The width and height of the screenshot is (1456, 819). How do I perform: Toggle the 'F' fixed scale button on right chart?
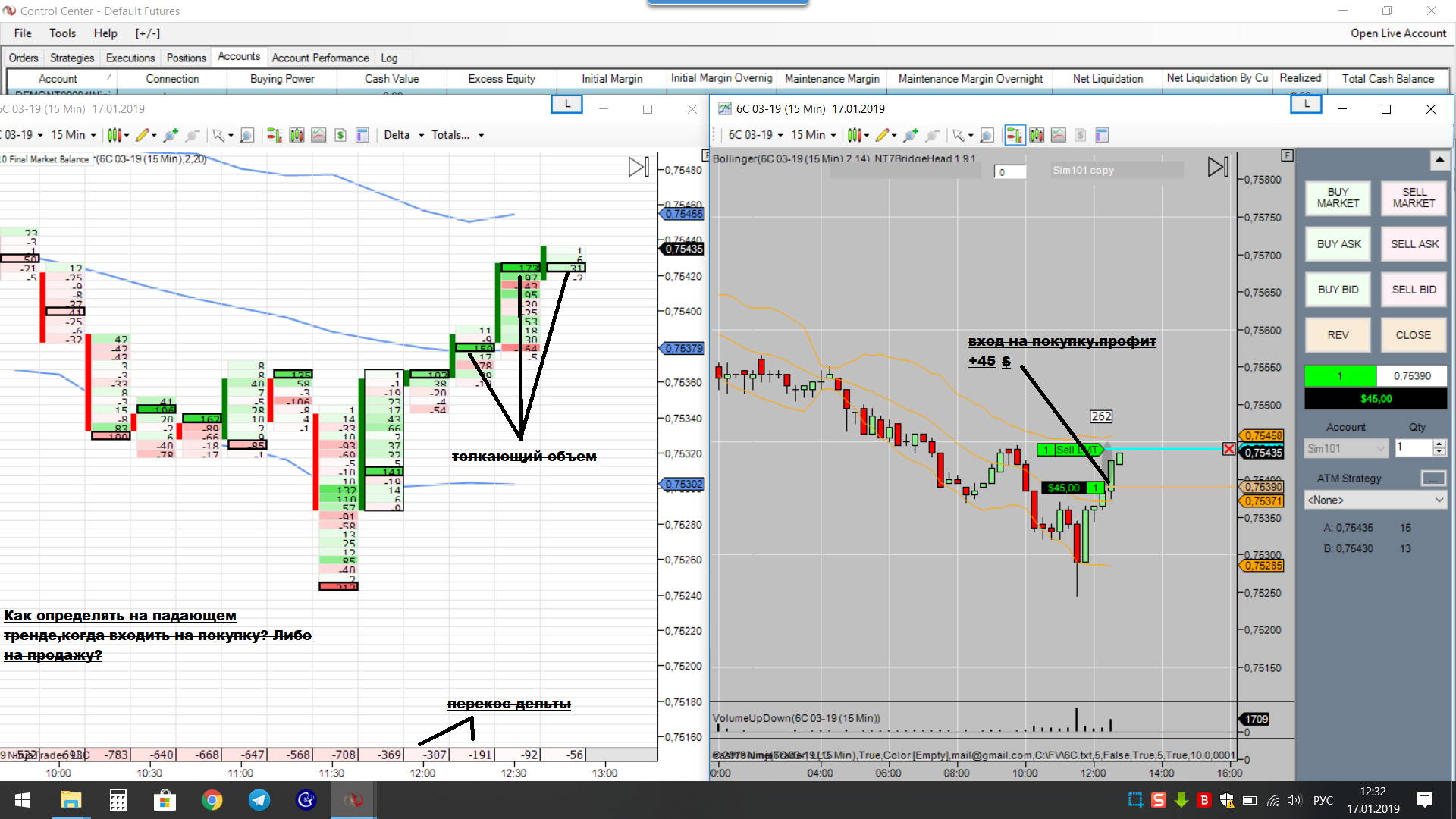pos(1287,155)
